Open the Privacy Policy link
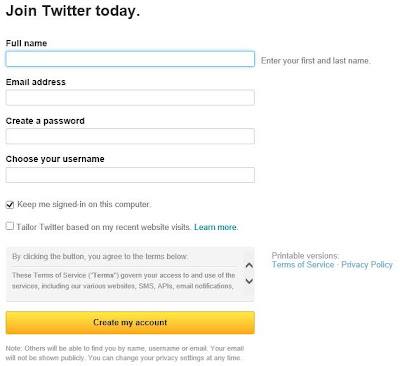The height and width of the screenshot is (366, 400). click(367, 265)
